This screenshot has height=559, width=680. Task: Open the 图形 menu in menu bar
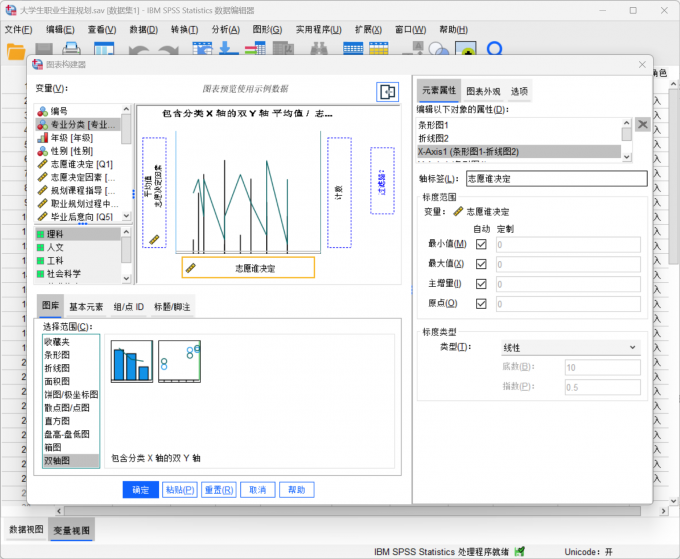pos(267,29)
